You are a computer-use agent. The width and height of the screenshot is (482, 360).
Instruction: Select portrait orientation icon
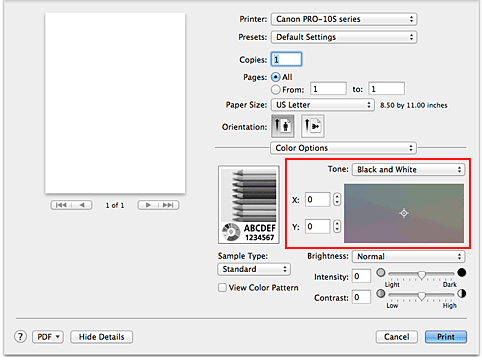tap(283, 126)
